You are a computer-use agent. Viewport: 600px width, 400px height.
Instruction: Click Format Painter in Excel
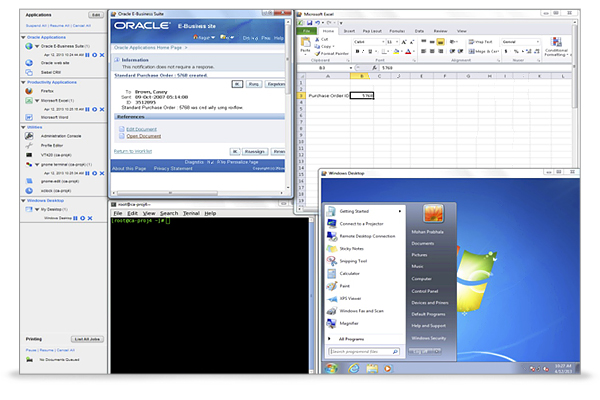click(x=332, y=54)
